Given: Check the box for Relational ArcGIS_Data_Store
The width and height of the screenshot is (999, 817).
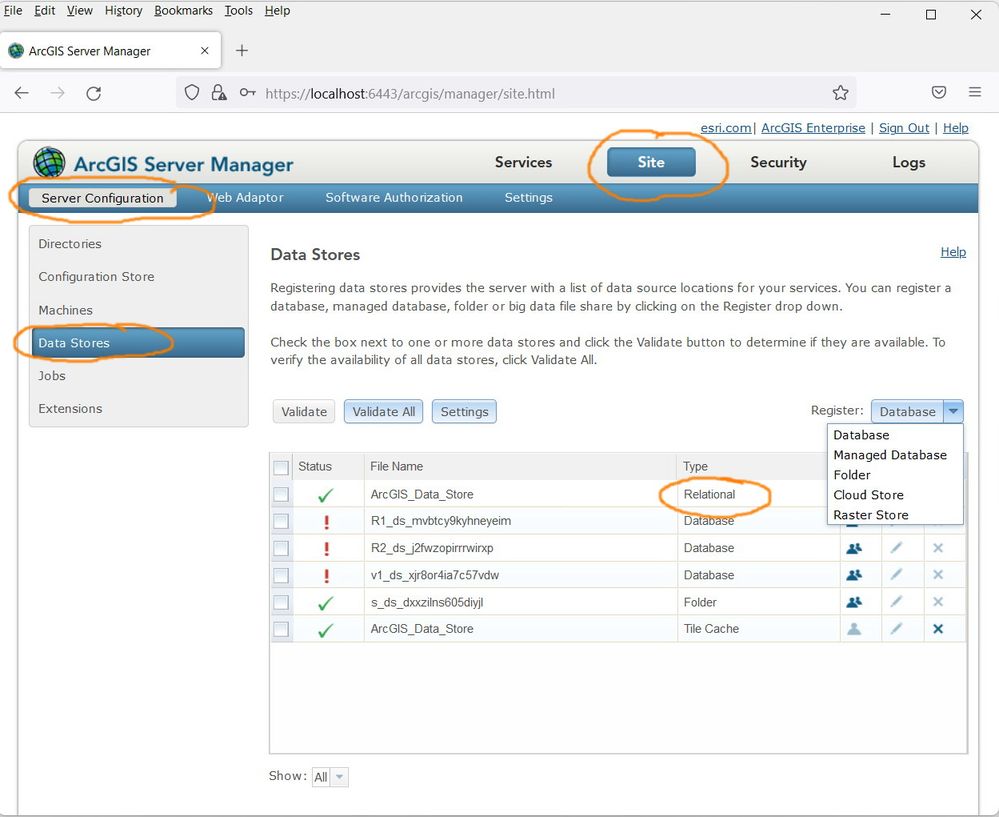Looking at the screenshot, I should [x=281, y=495].
